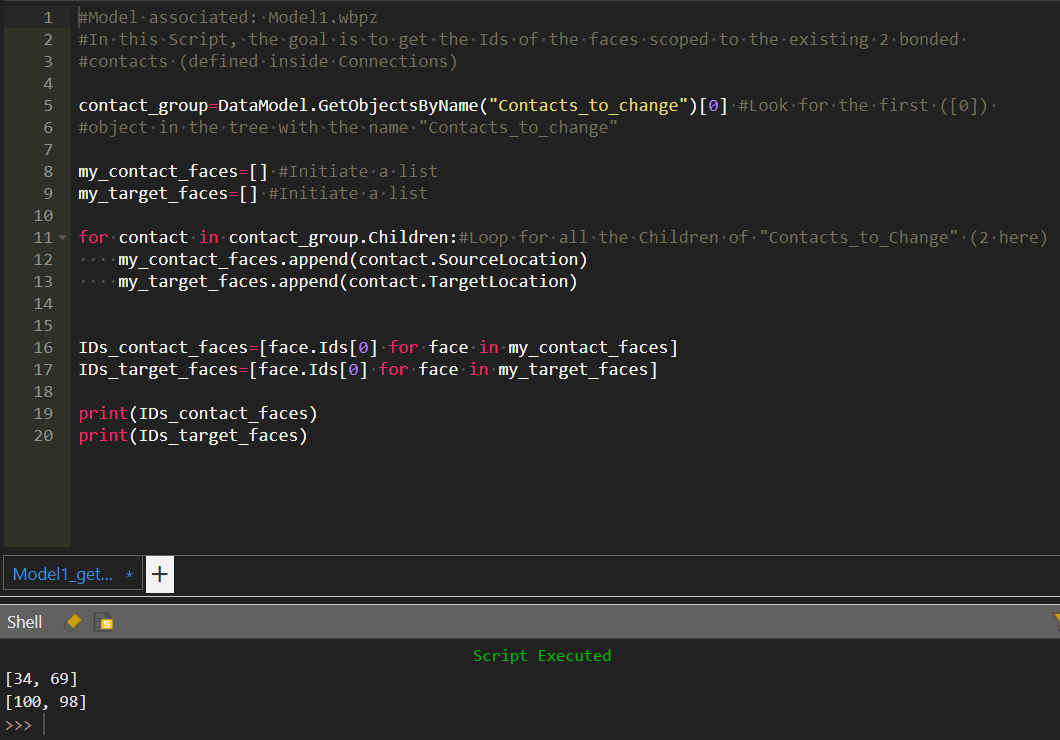The height and width of the screenshot is (740, 1060).
Task: Click "#Model associated: Model1.wbpz" comment
Action: [228, 18]
